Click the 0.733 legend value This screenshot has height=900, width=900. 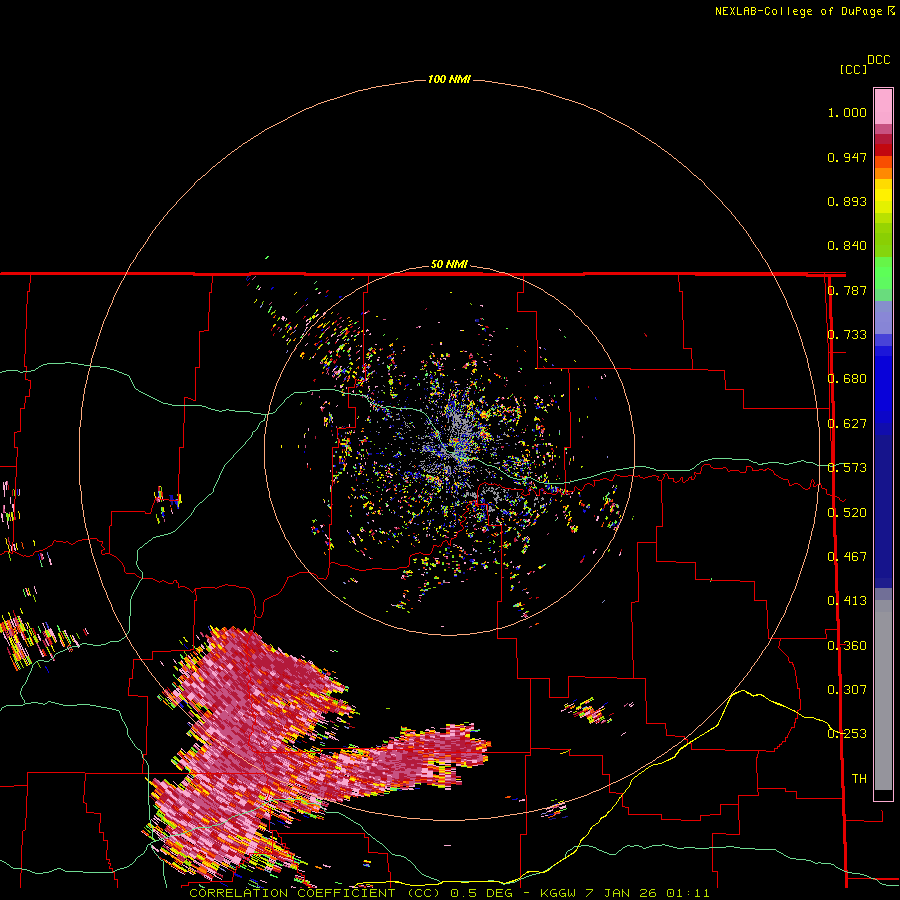click(847, 335)
